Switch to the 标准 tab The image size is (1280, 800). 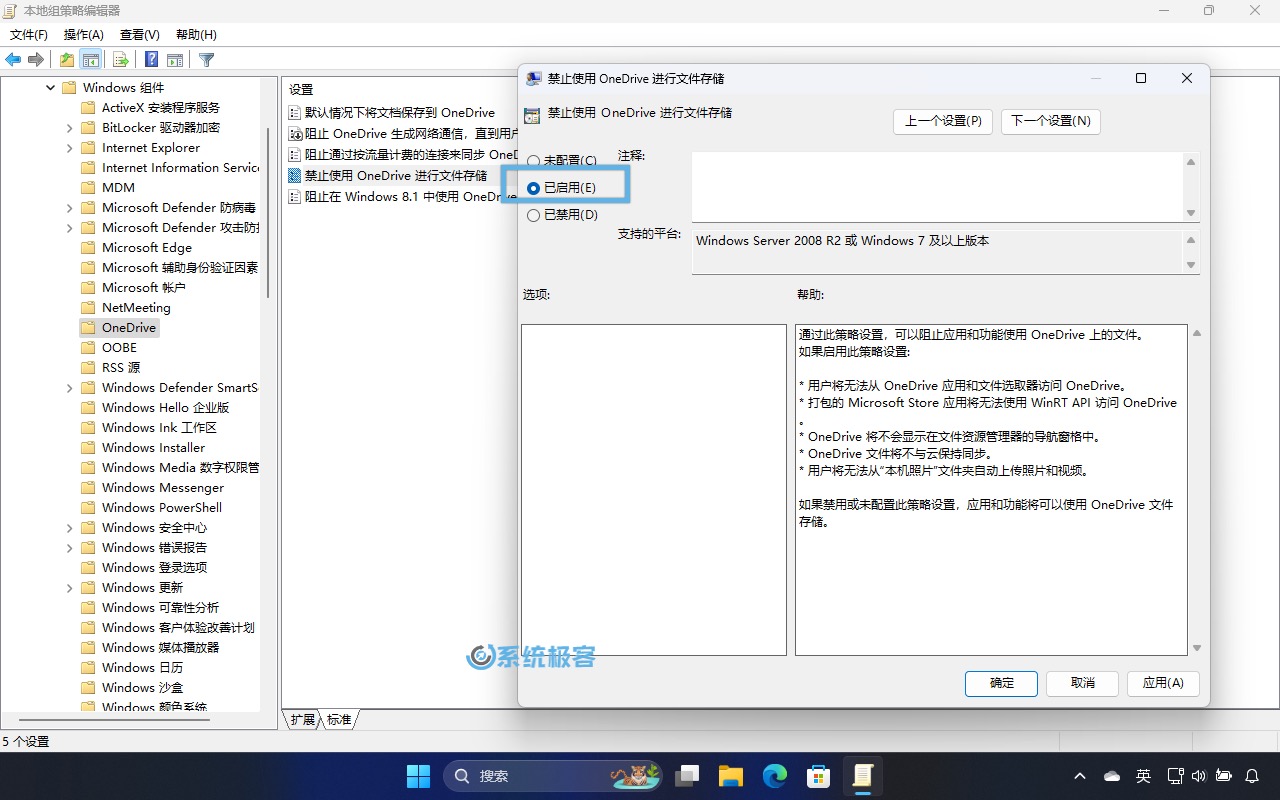[x=339, y=719]
